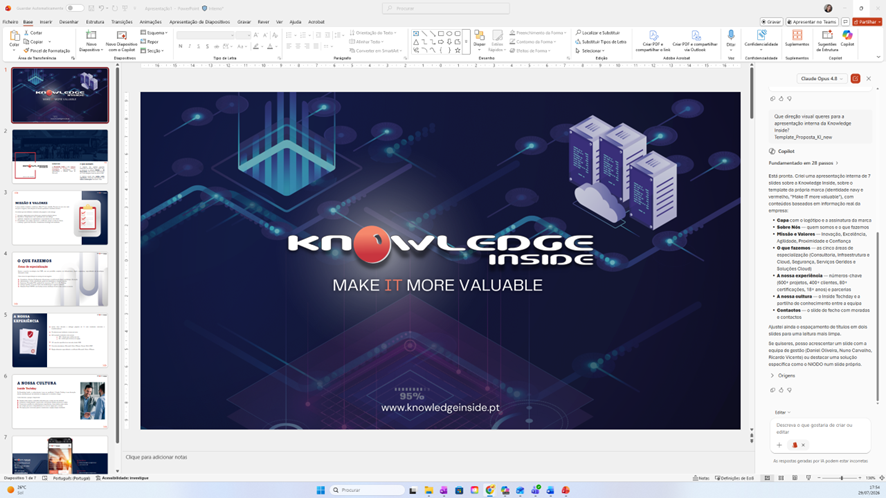
Task: Click Apresentar no Teams button
Action: click(812, 21)
